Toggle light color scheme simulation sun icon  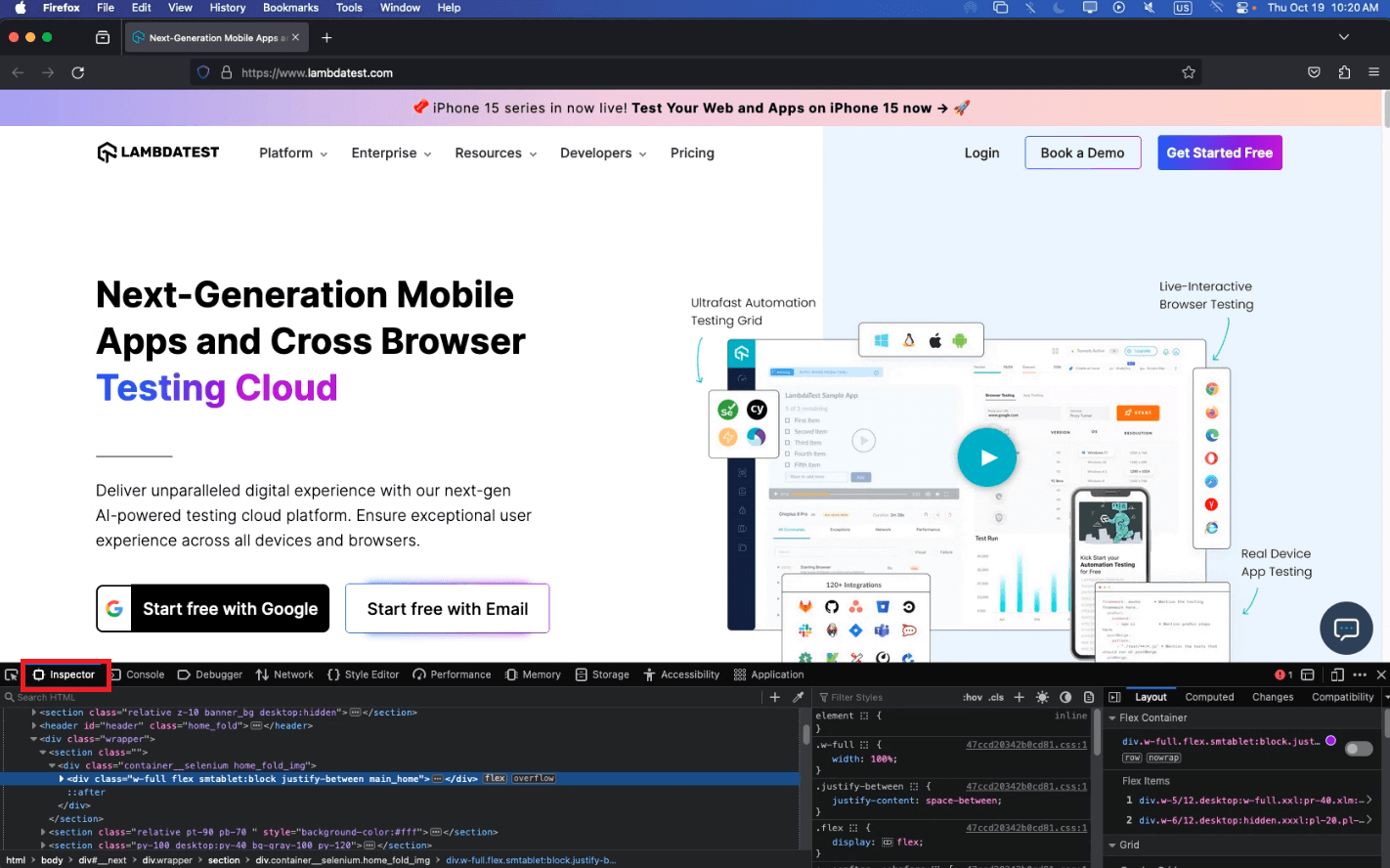(x=1042, y=697)
